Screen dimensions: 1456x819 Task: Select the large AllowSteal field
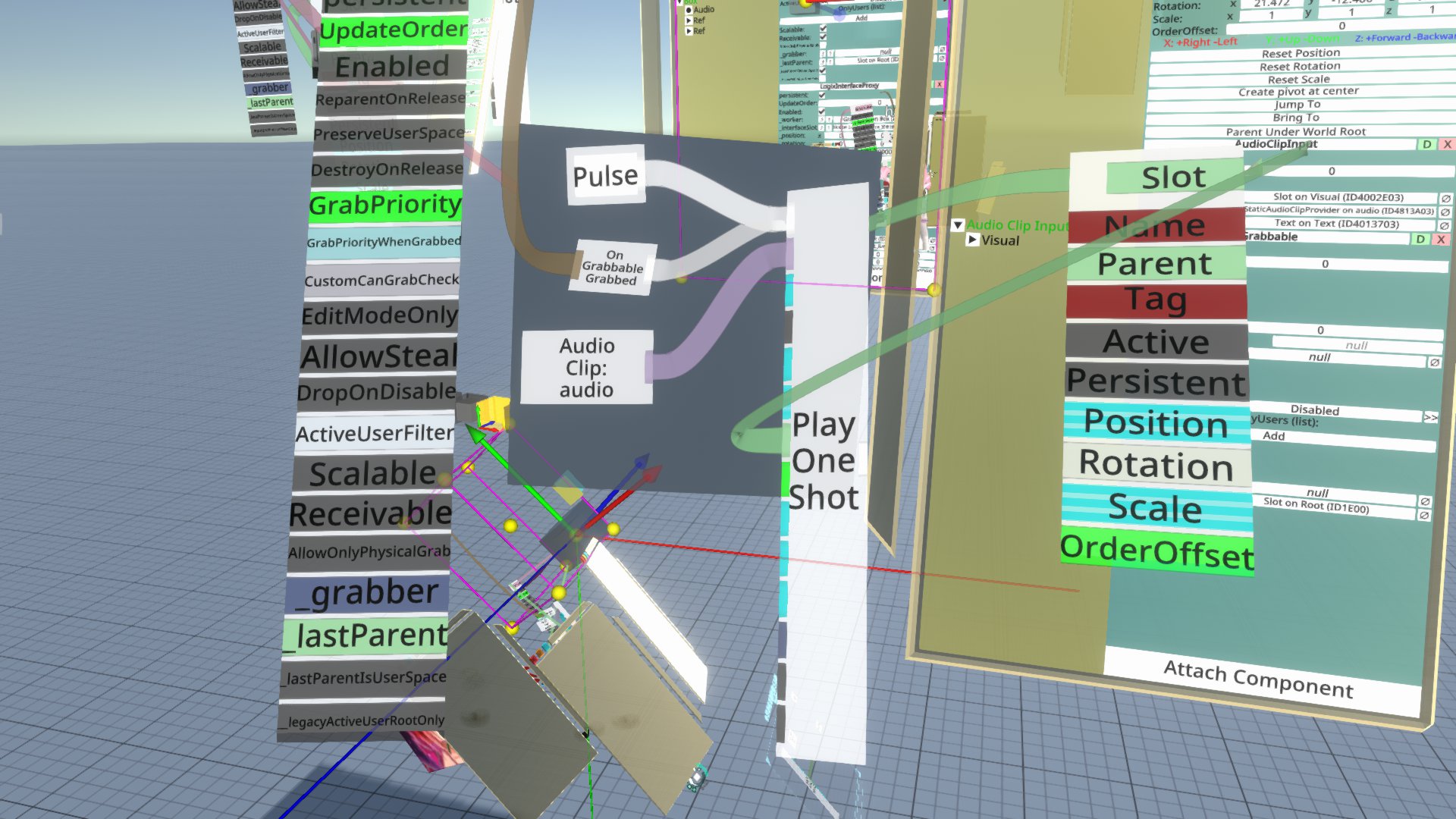point(378,356)
